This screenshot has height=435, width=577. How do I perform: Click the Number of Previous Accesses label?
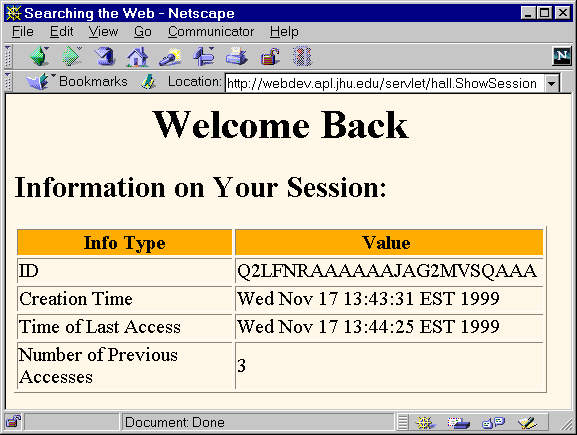tap(98, 366)
